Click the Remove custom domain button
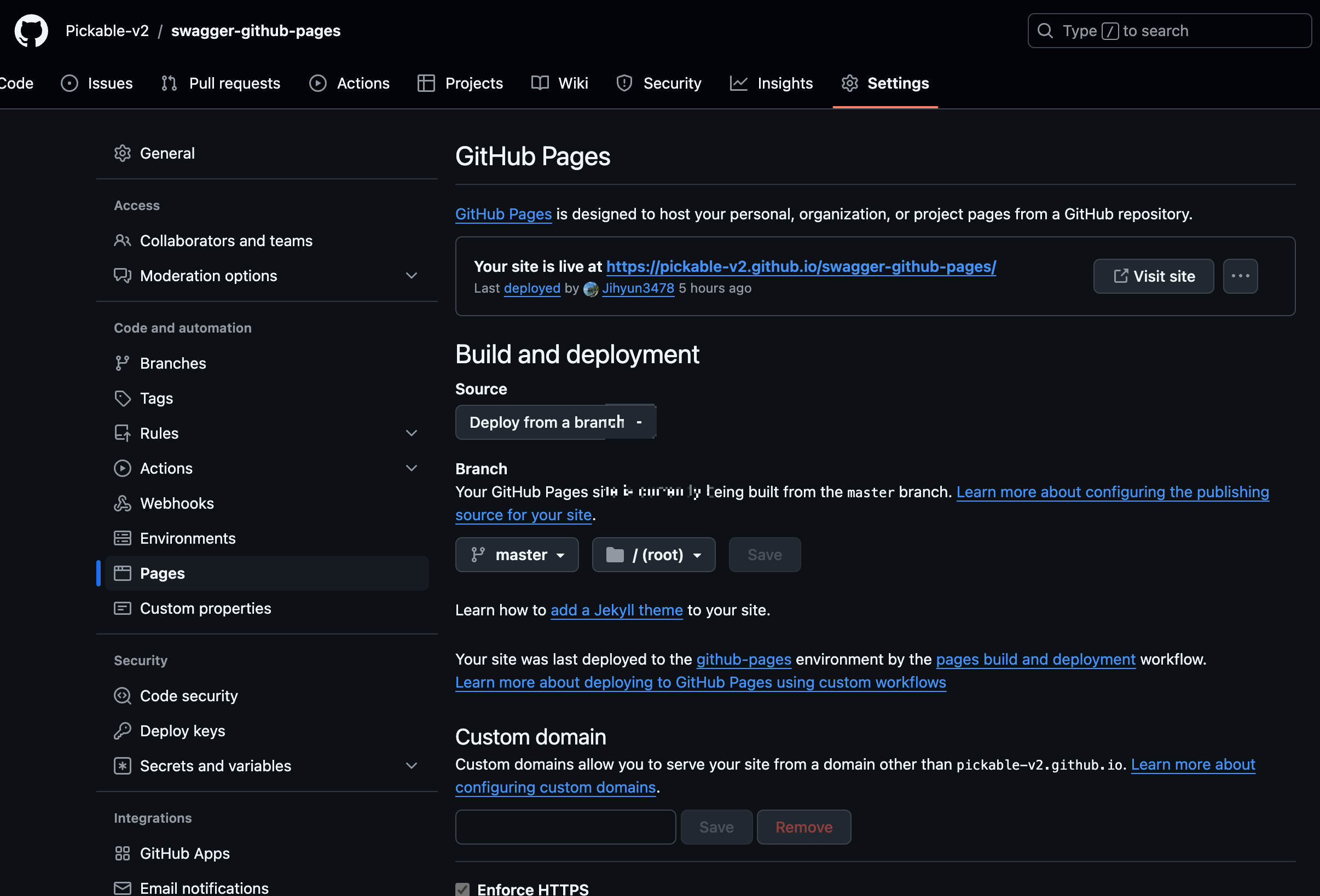 (803, 827)
